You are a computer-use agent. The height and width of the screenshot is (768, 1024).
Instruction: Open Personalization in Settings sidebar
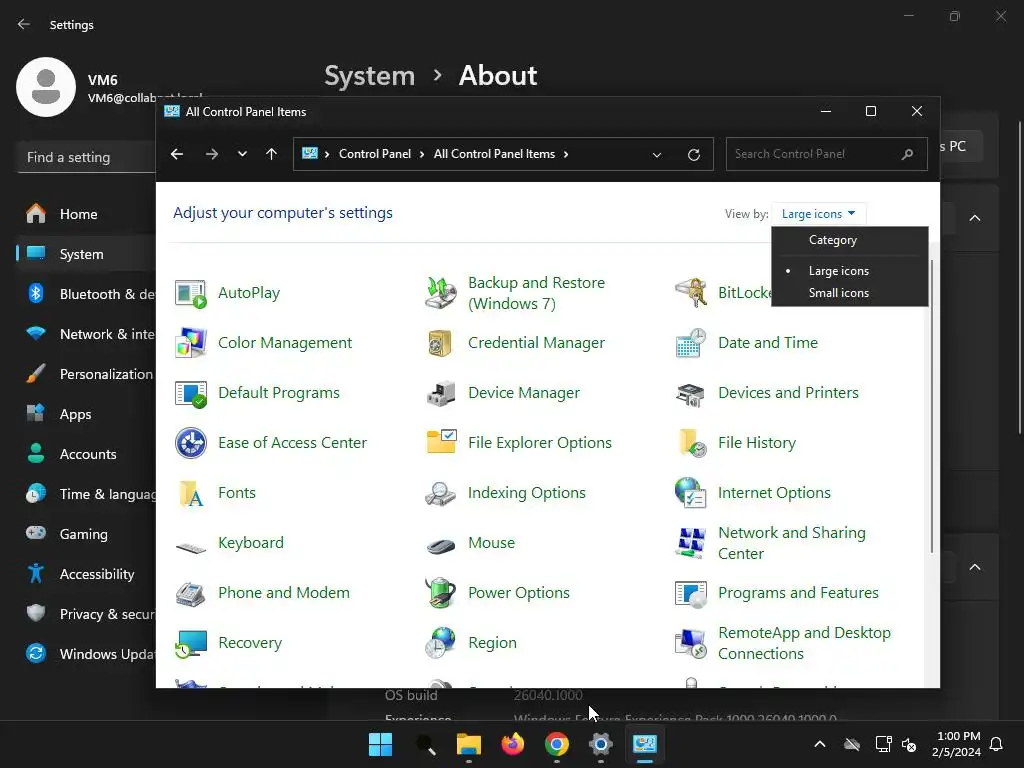coord(86,374)
